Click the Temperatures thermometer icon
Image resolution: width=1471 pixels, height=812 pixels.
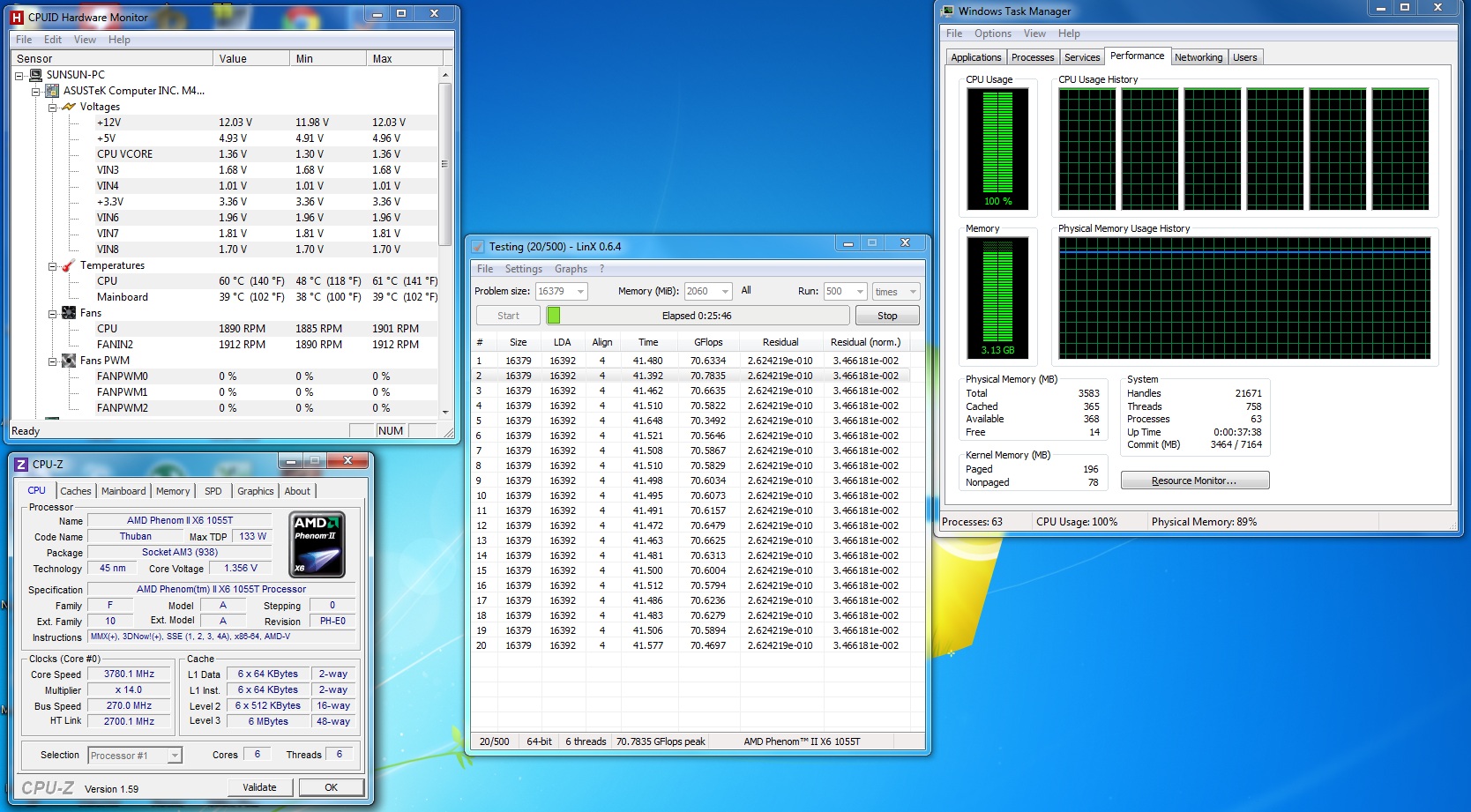point(68,265)
